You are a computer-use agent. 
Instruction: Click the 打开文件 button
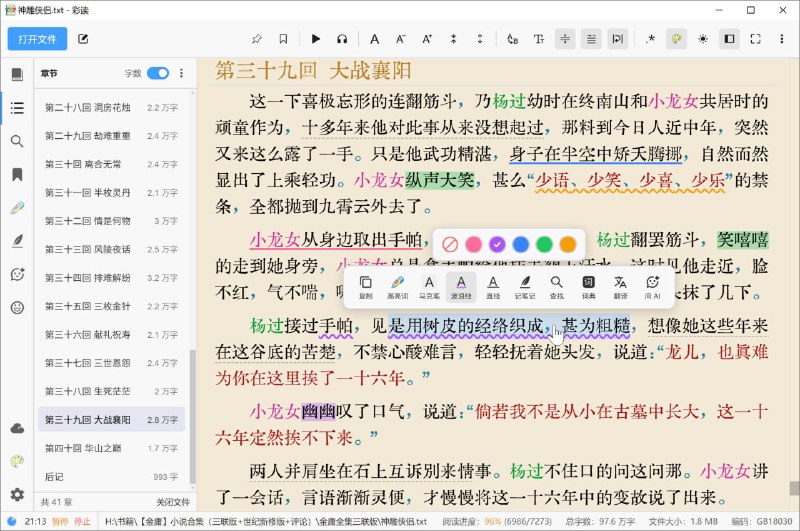pos(37,39)
